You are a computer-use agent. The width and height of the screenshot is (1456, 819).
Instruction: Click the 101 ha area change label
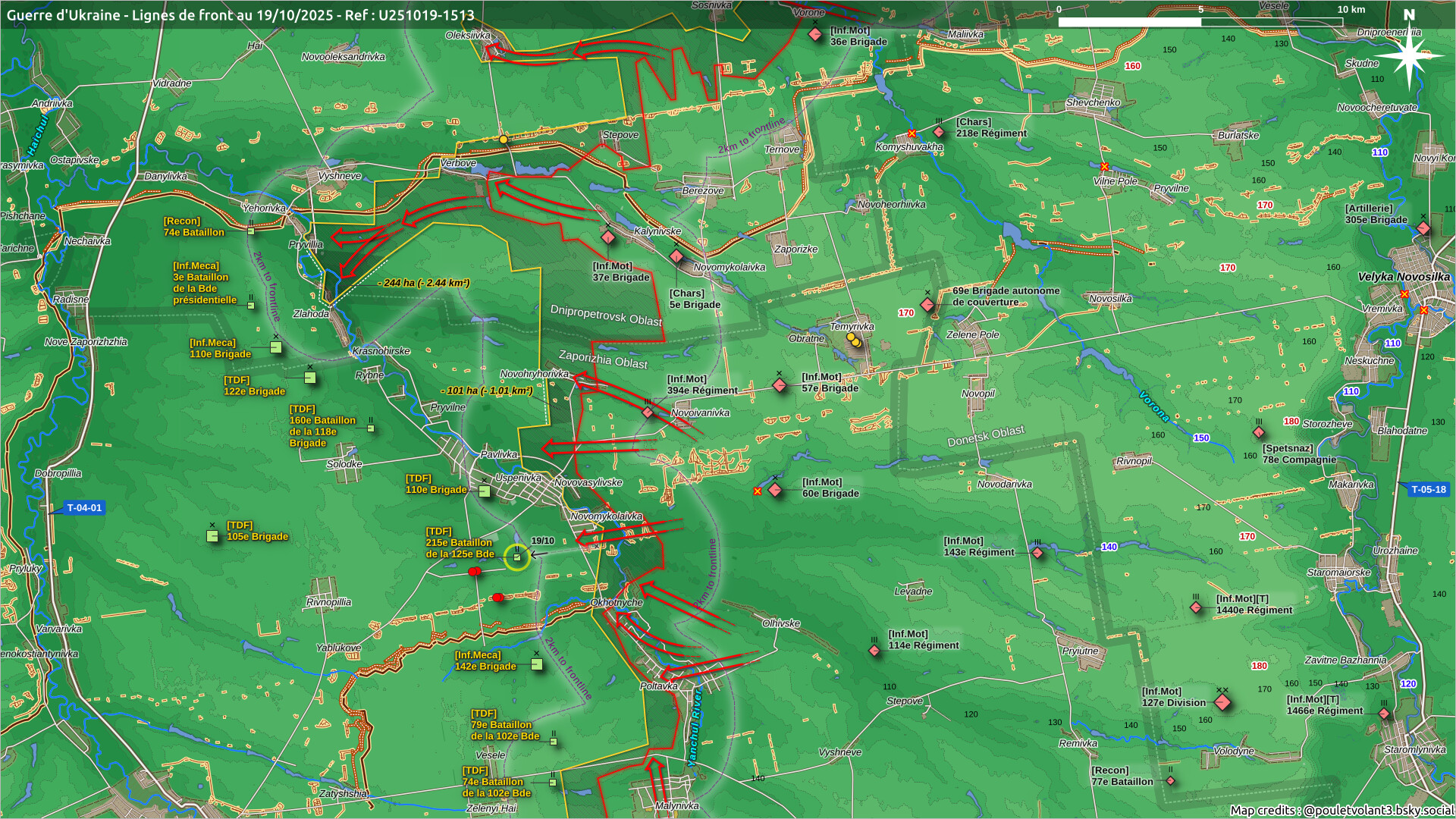(488, 391)
